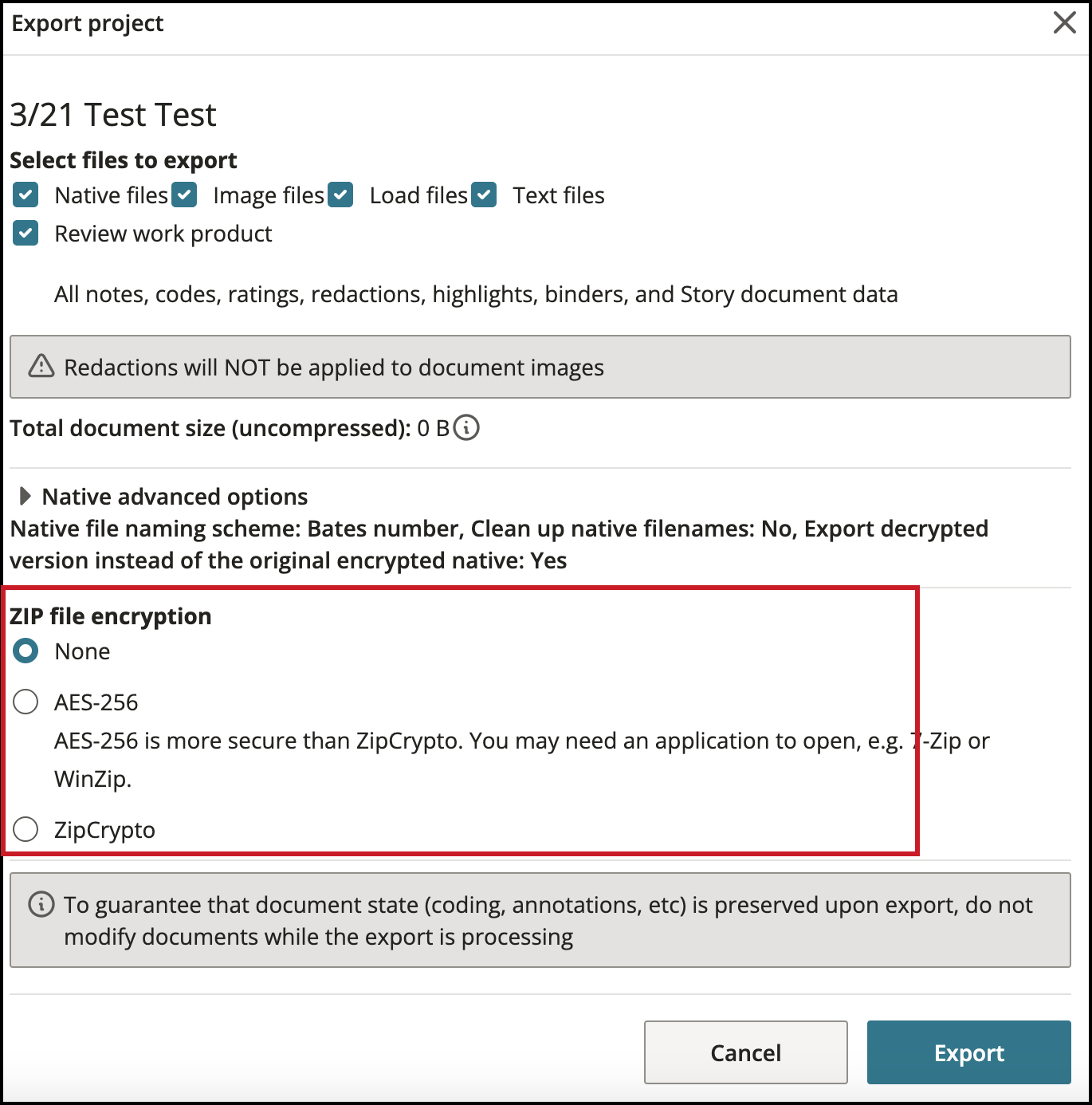1092x1105 pixels.
Task: Select None for ZIP file encryption
Action: point(26,651)
